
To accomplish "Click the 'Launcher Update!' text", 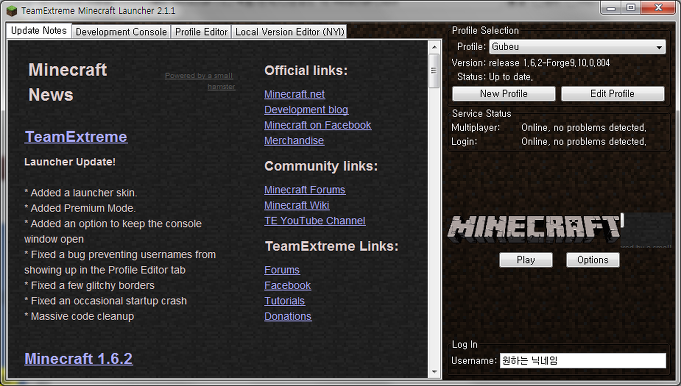I will 70,162.
